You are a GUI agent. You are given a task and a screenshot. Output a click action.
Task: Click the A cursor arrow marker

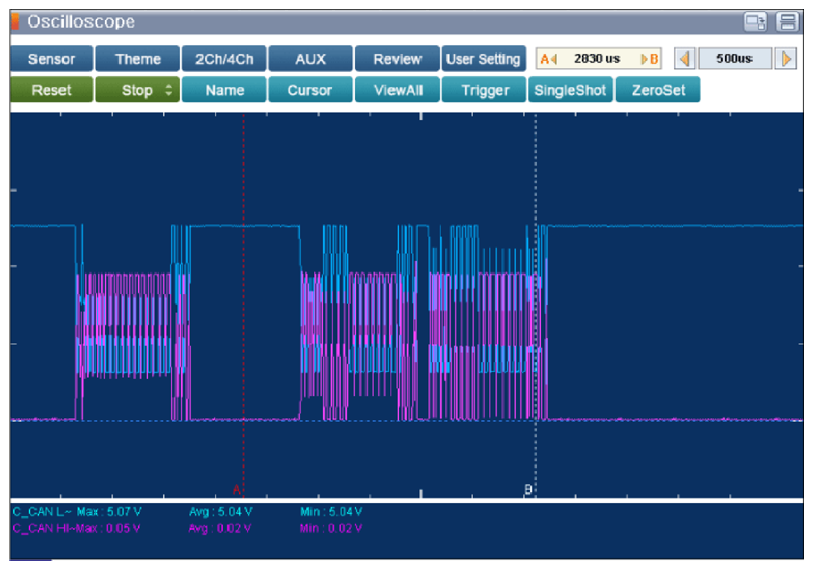pyautogui.click(x=547, y=59)
